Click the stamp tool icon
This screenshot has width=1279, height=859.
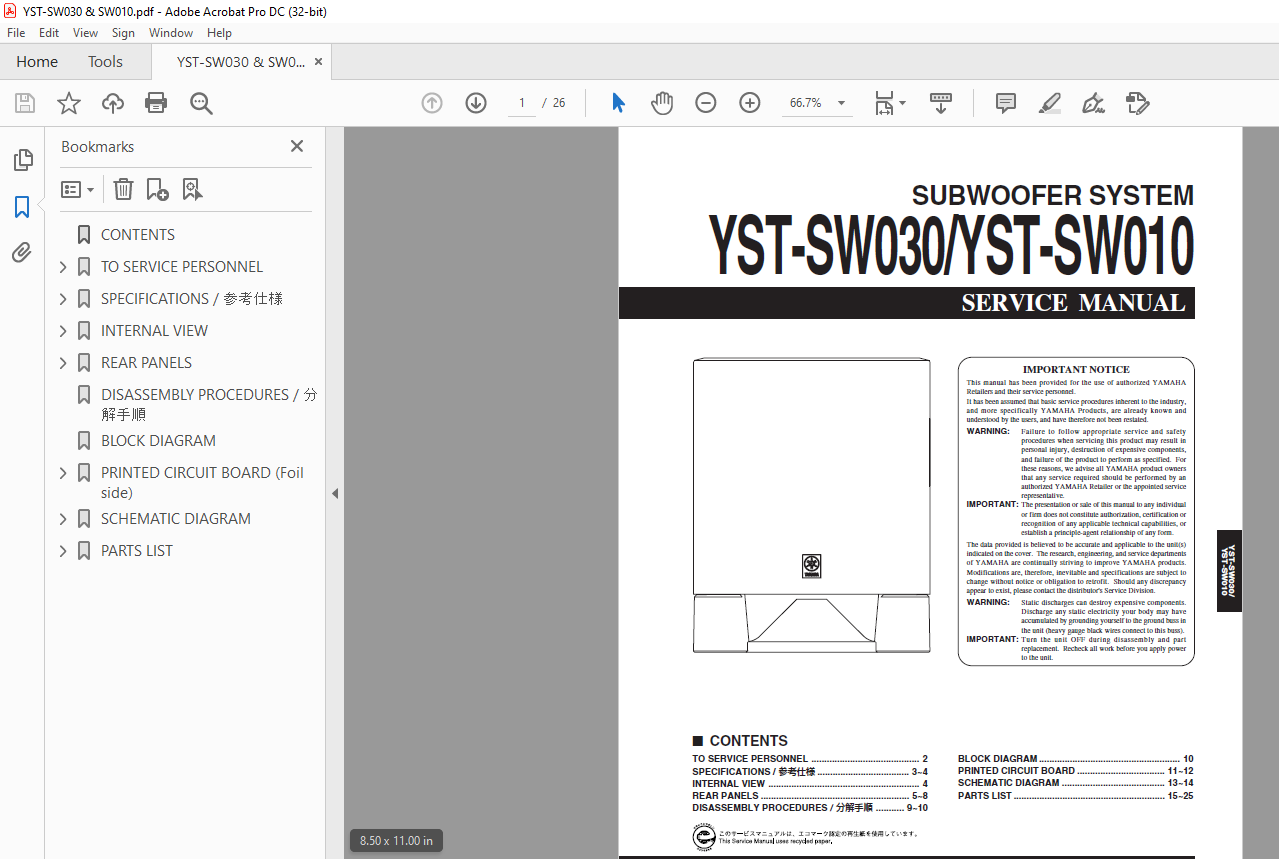click(1137, 103)
